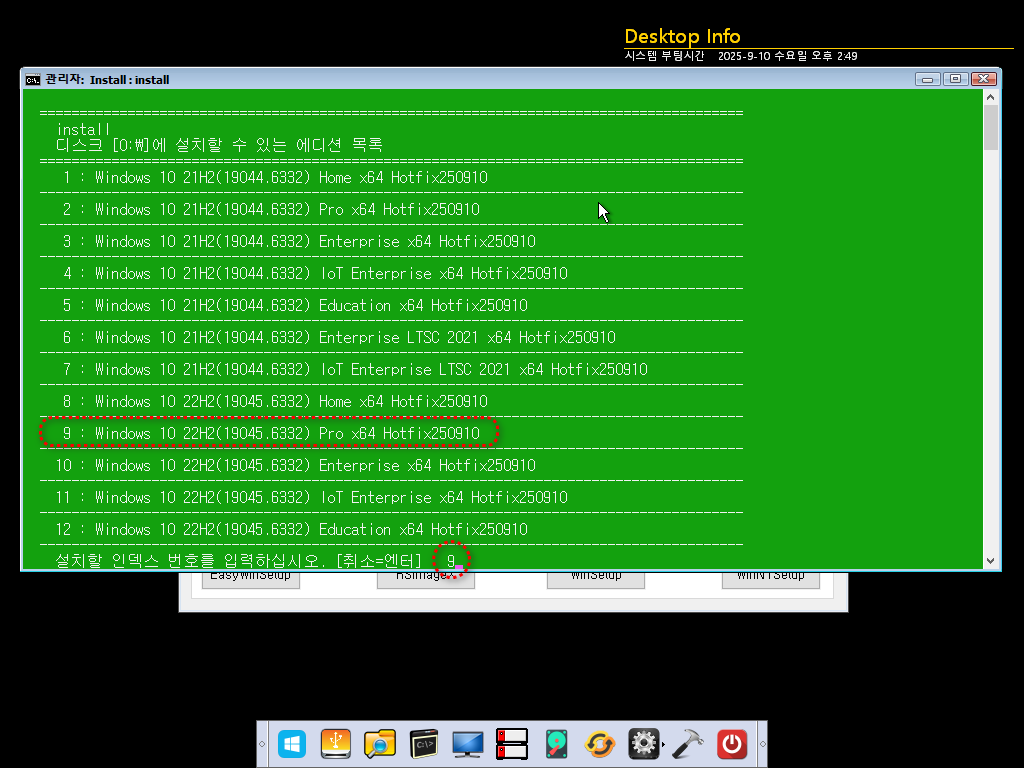Click the red power button icon
1024x768 pixels.
tap(731, 744)
